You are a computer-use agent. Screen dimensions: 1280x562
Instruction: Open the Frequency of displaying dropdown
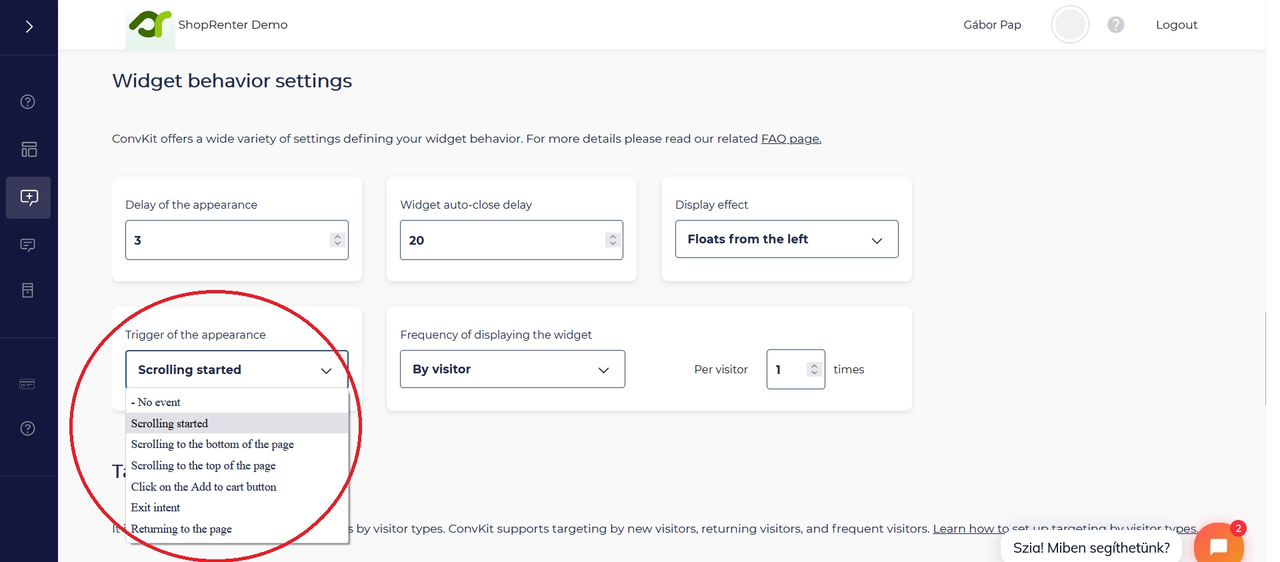(x=512, y=369)
